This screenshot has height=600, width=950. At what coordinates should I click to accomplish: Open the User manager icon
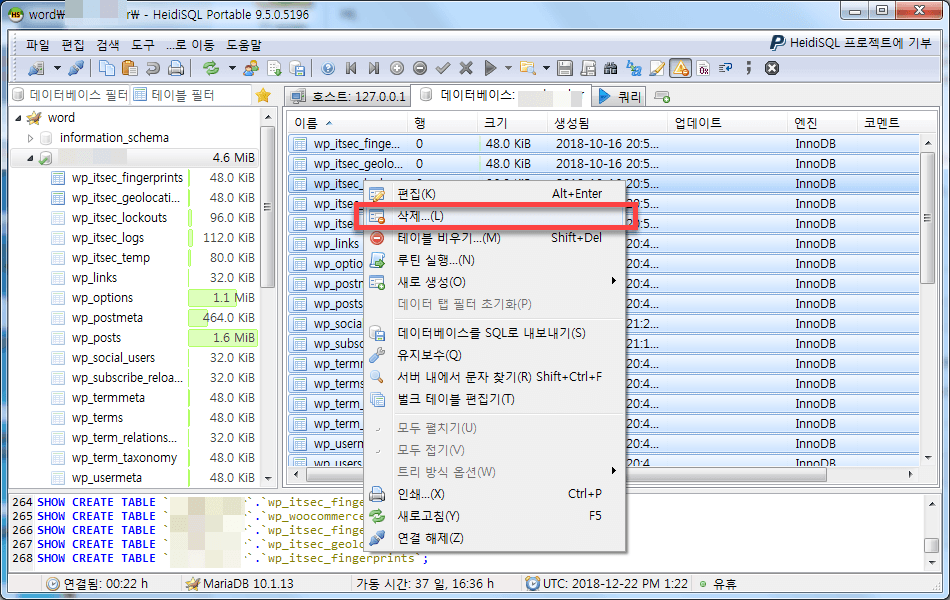251,68
